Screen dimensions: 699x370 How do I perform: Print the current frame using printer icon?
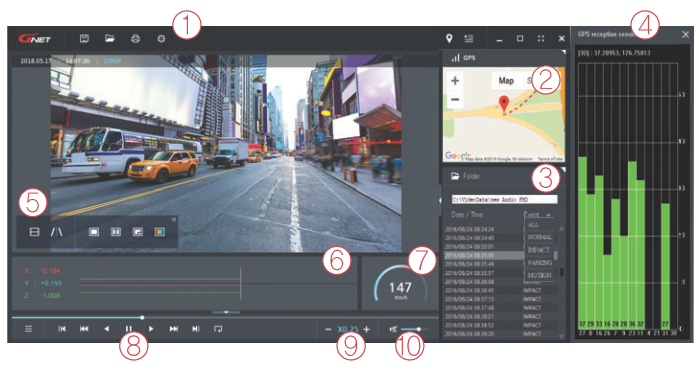coord(136,39)
